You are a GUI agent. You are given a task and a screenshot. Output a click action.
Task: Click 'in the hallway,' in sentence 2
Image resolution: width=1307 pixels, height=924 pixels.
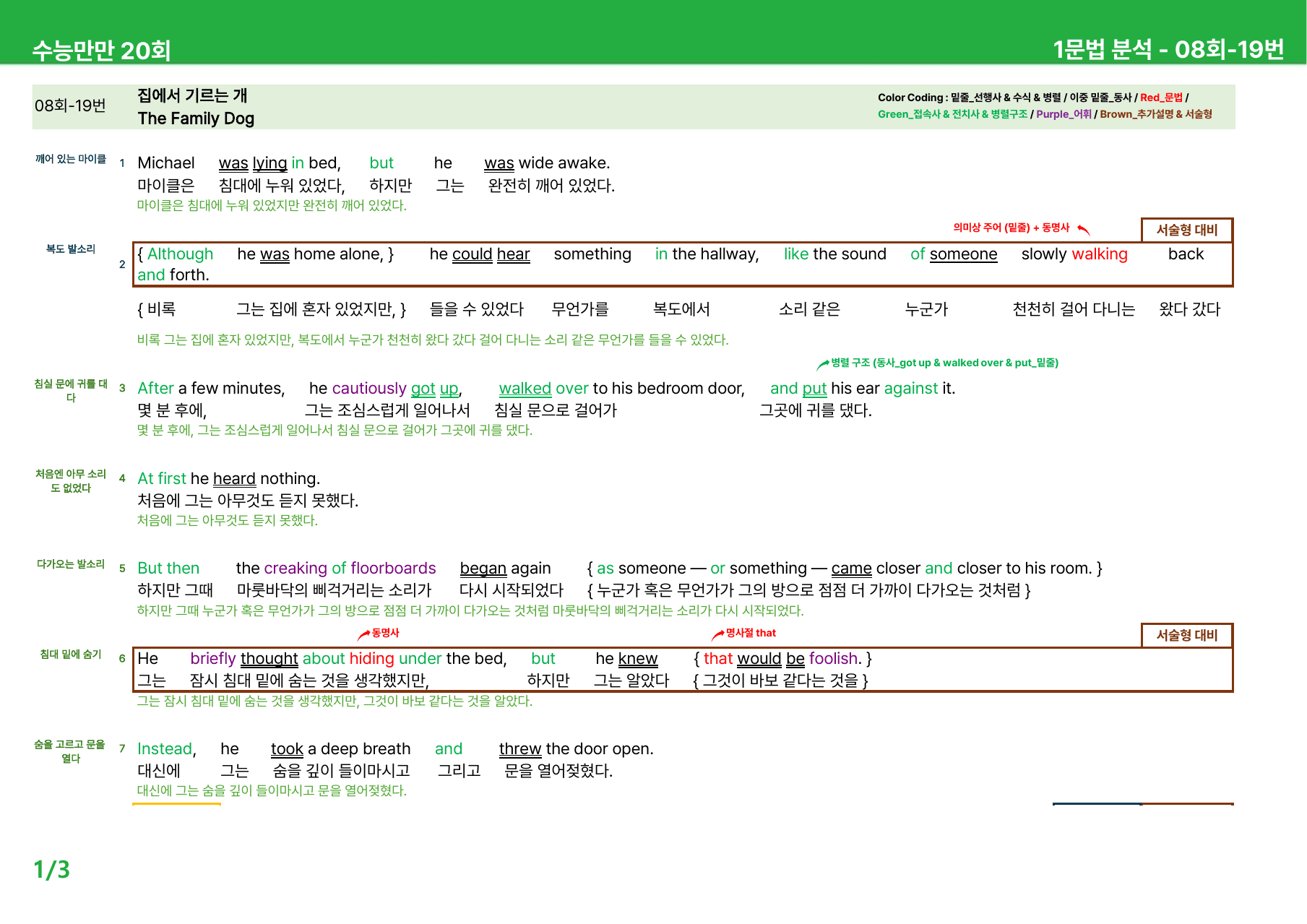707,254
